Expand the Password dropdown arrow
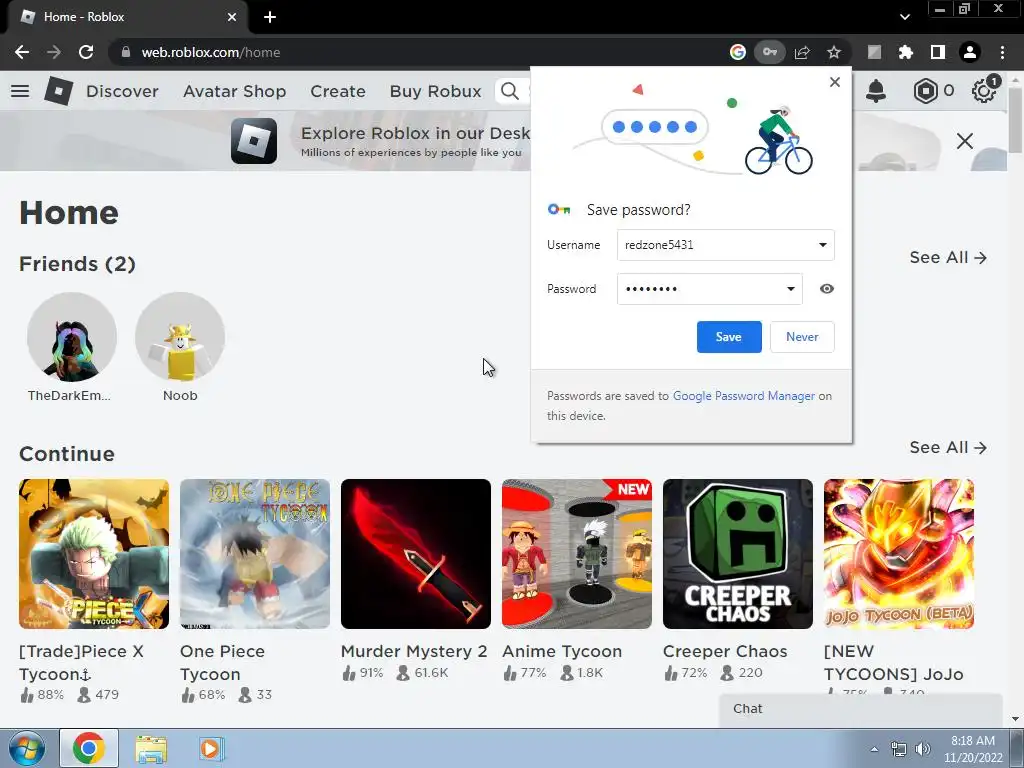This screenshot has height=768, width=1024. 790,289
